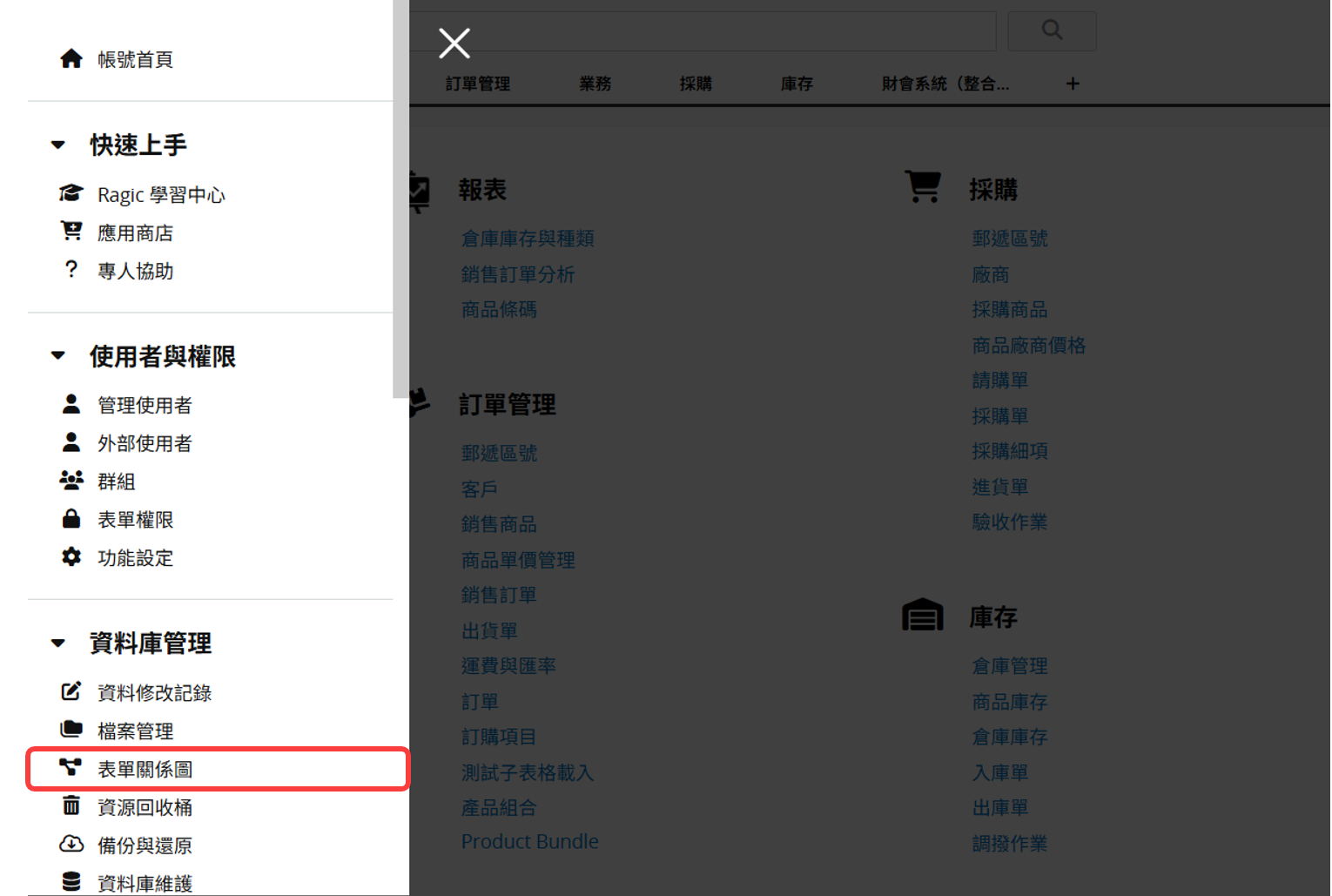Viewport: 1332px width, 896px height.
Task: Select the 群組 group icon
Action: point(71,480)
